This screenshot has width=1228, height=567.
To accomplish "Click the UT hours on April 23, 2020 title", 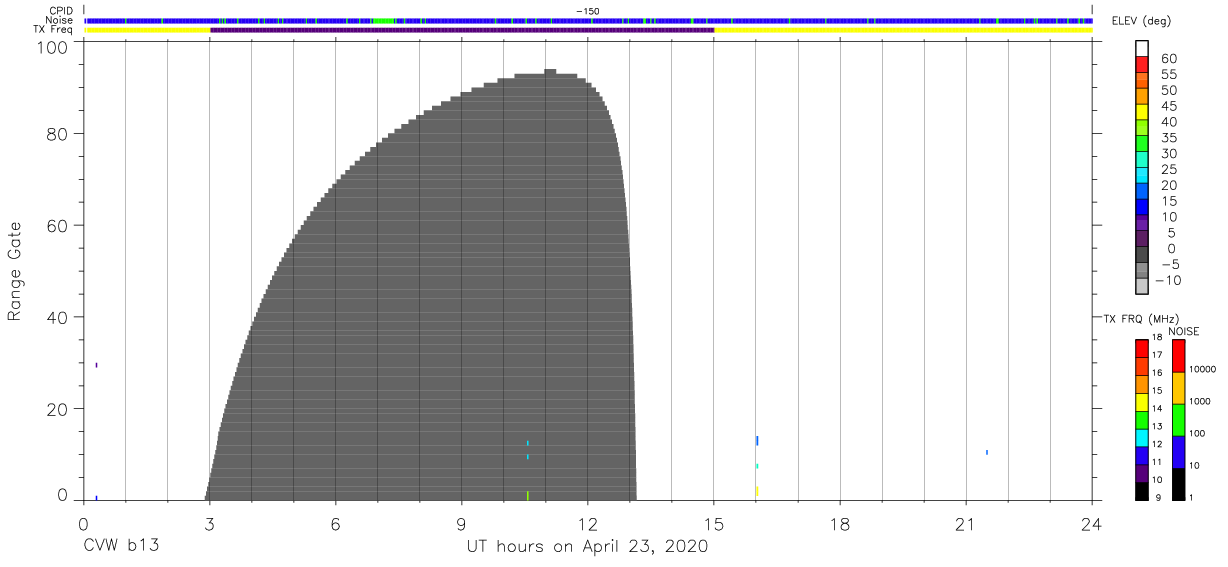I will point(587,547).
